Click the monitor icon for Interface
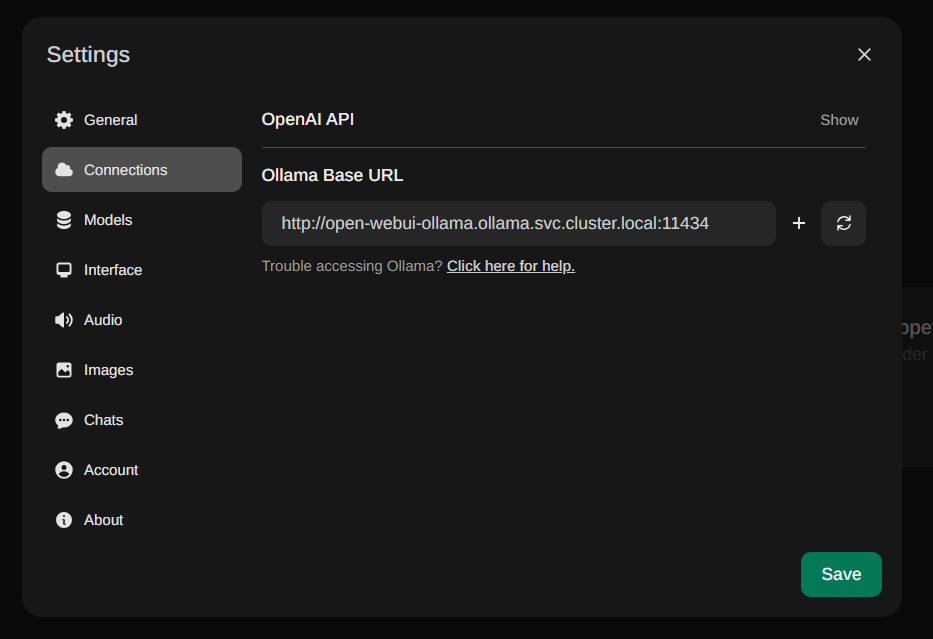933x639 pixels. (x=64, y=270)
